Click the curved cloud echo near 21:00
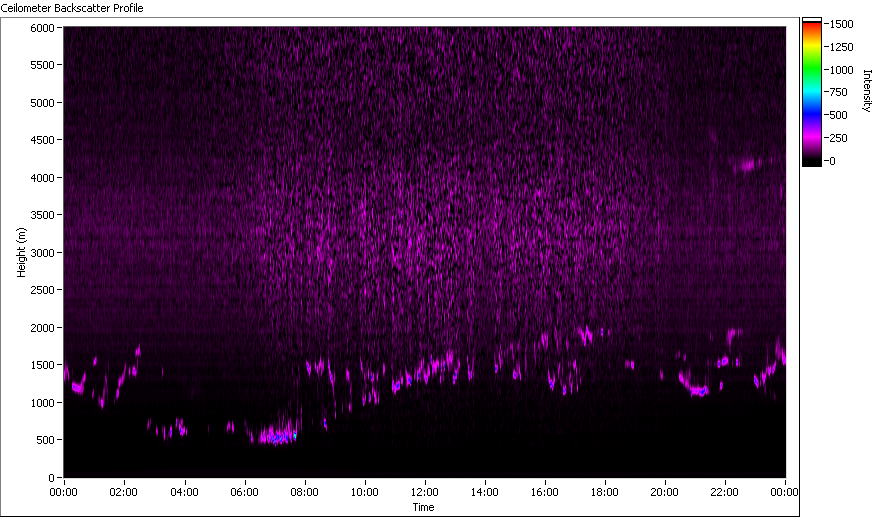This screenshot has height=517, width=876. pos(693,385)
